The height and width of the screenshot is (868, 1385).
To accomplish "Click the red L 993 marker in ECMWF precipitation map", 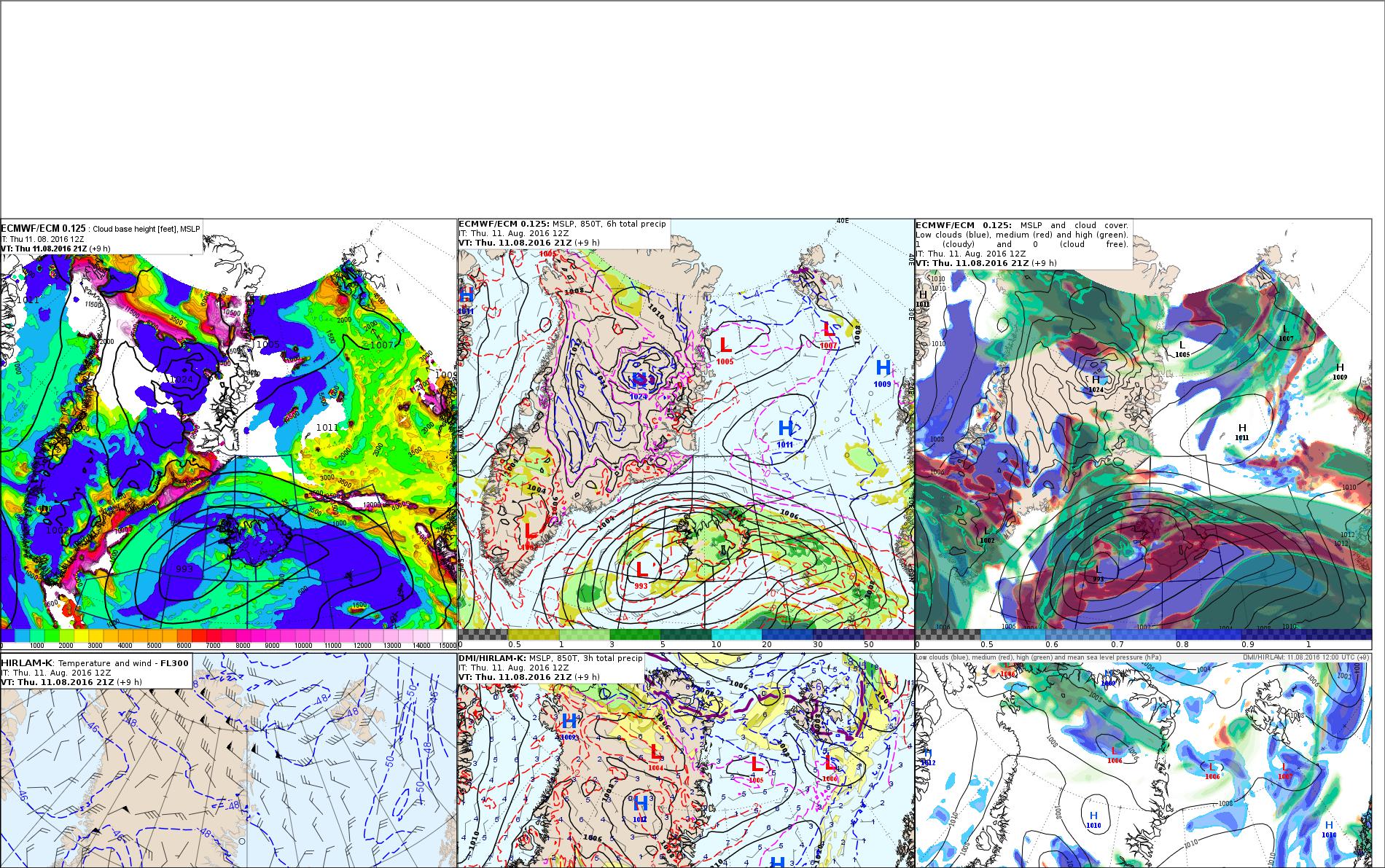I will coord(641,574).
